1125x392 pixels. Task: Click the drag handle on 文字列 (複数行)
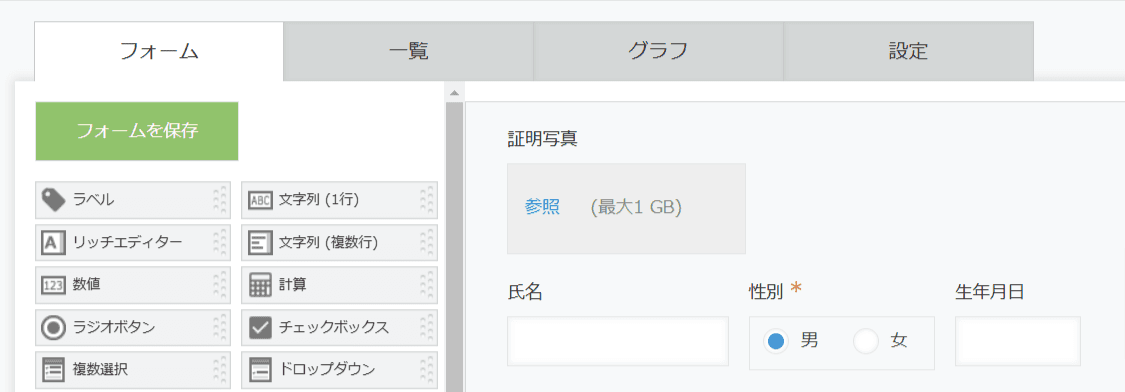tap(427, 243)
